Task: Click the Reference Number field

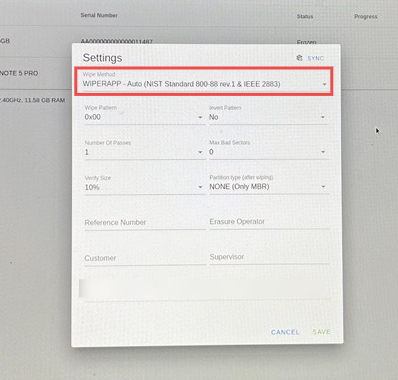Action: (144, 222)
